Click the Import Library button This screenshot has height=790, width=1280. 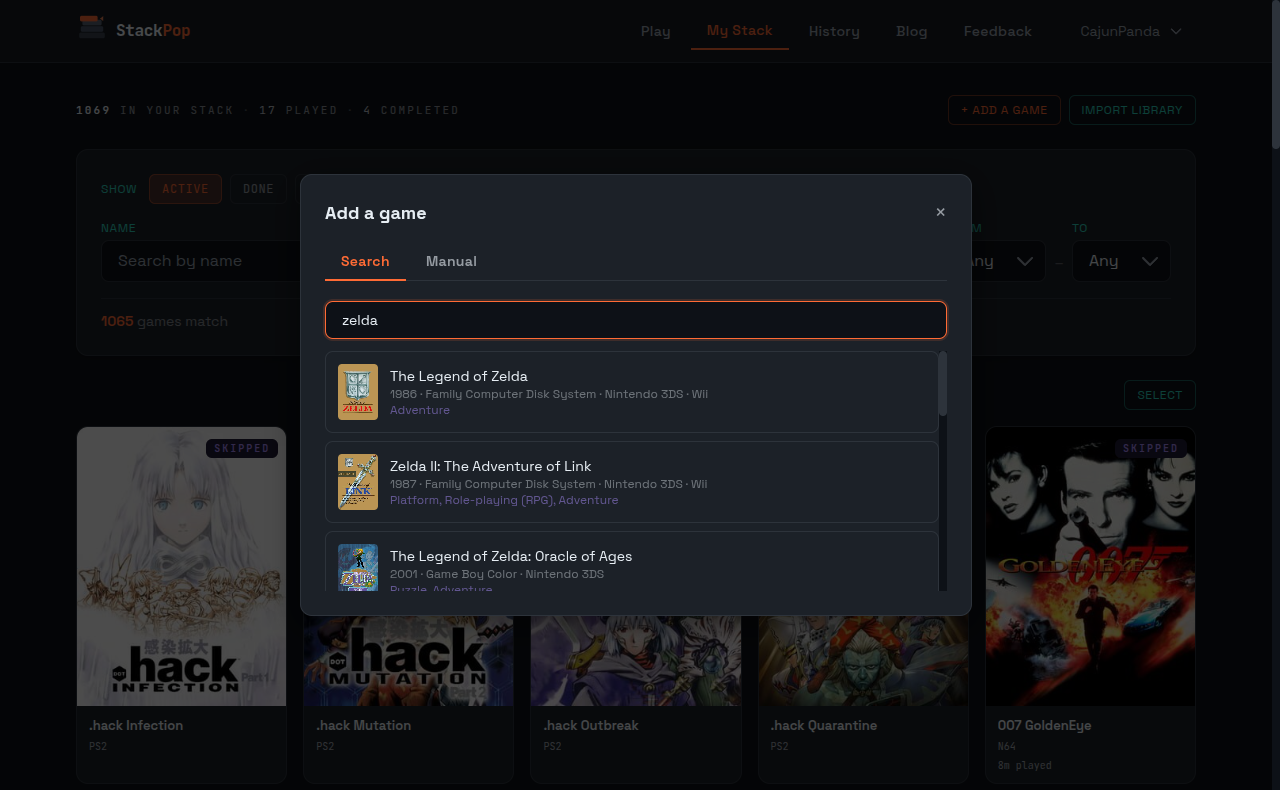click(1132, 110)
